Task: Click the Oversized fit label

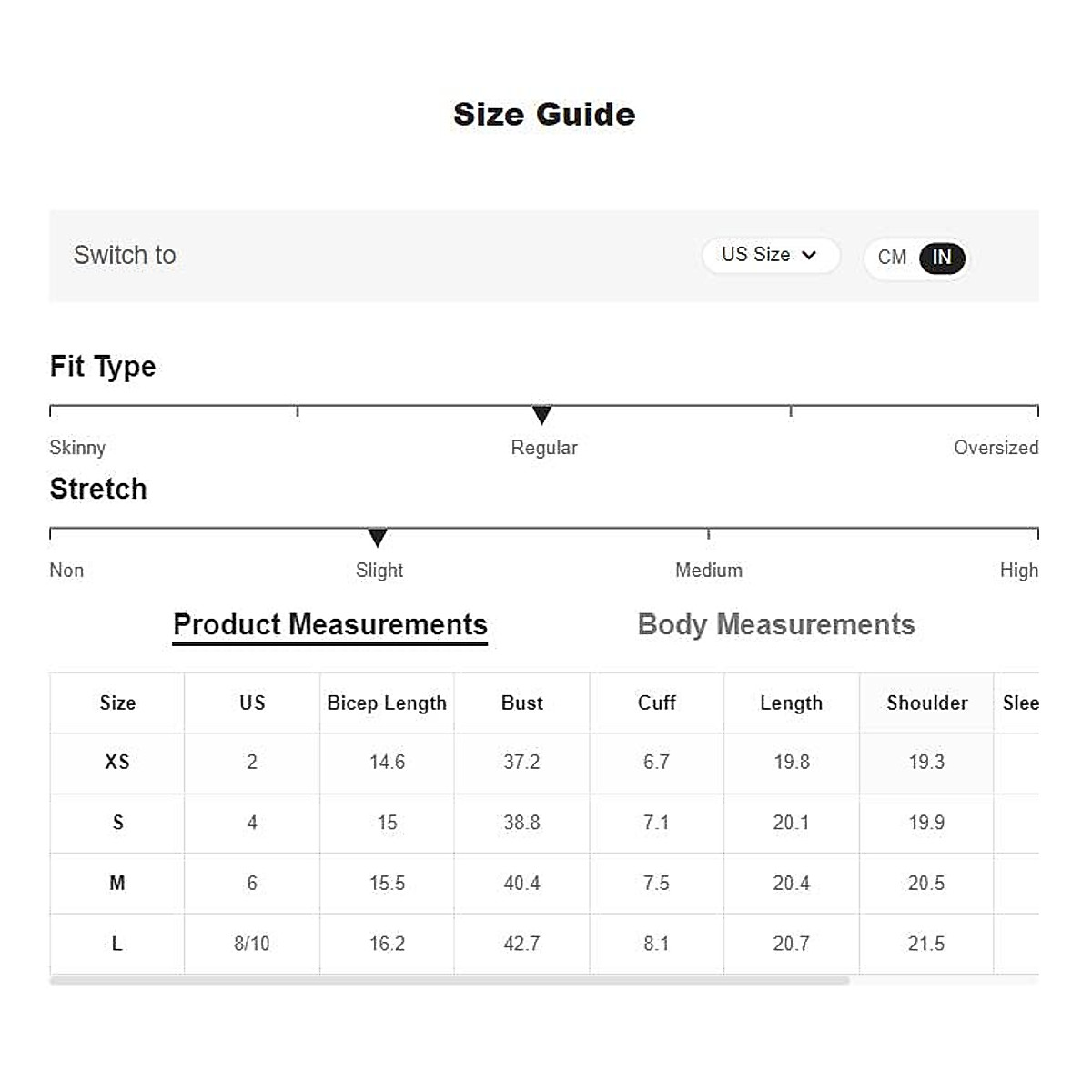Action: 996,448
